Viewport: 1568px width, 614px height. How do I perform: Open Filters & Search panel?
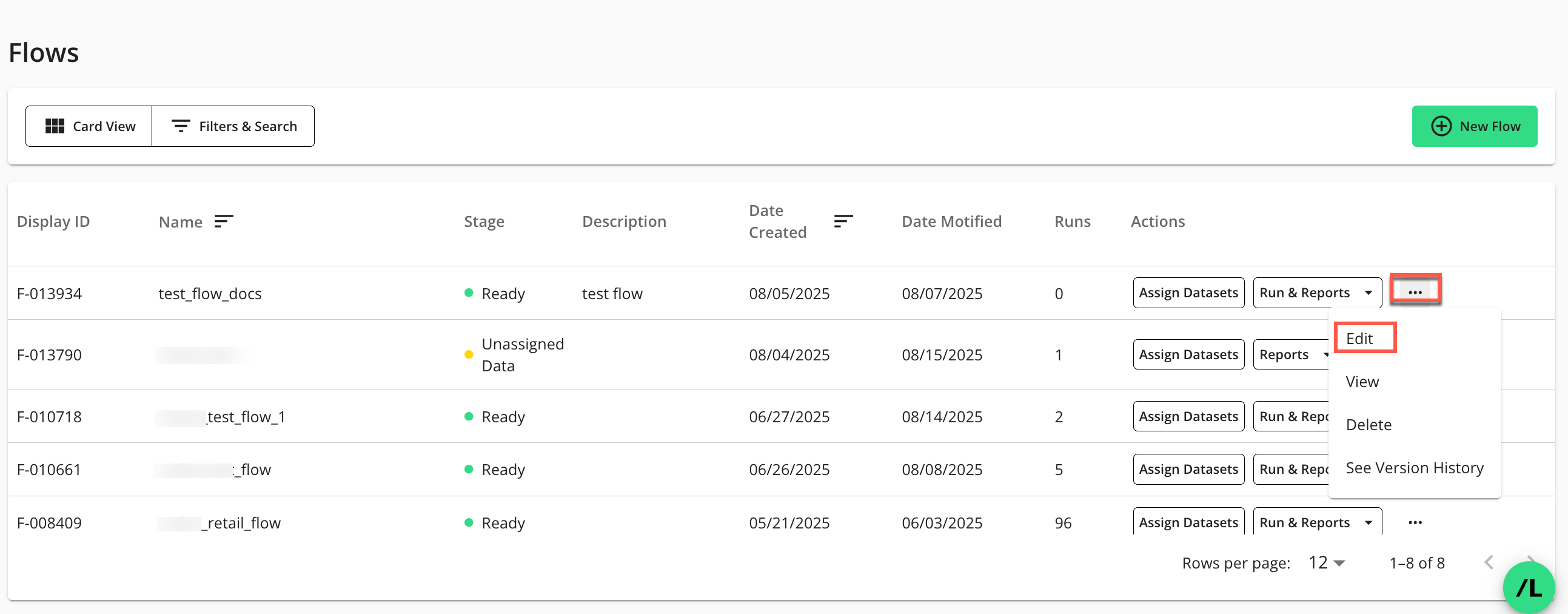pyautogui.click(x=233, y=126)
